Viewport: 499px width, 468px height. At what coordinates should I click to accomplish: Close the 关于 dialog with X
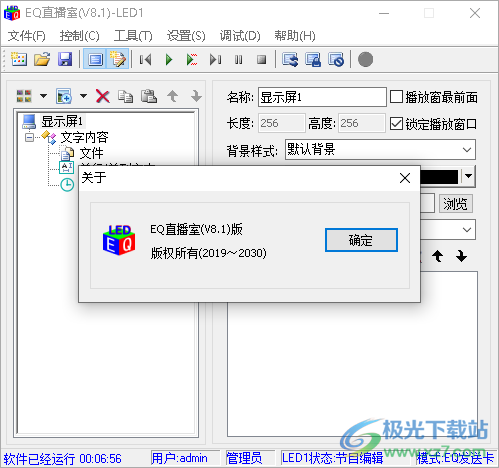click(x=405, y=178)
